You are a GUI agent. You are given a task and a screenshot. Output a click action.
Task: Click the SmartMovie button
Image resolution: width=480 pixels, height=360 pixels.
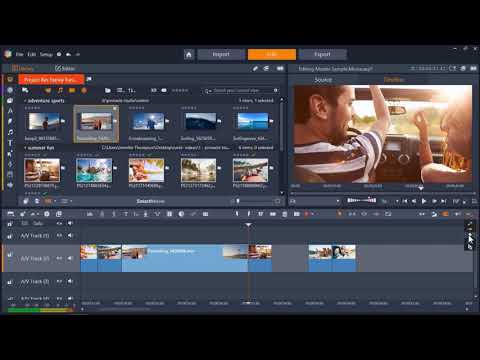(150, 201)
